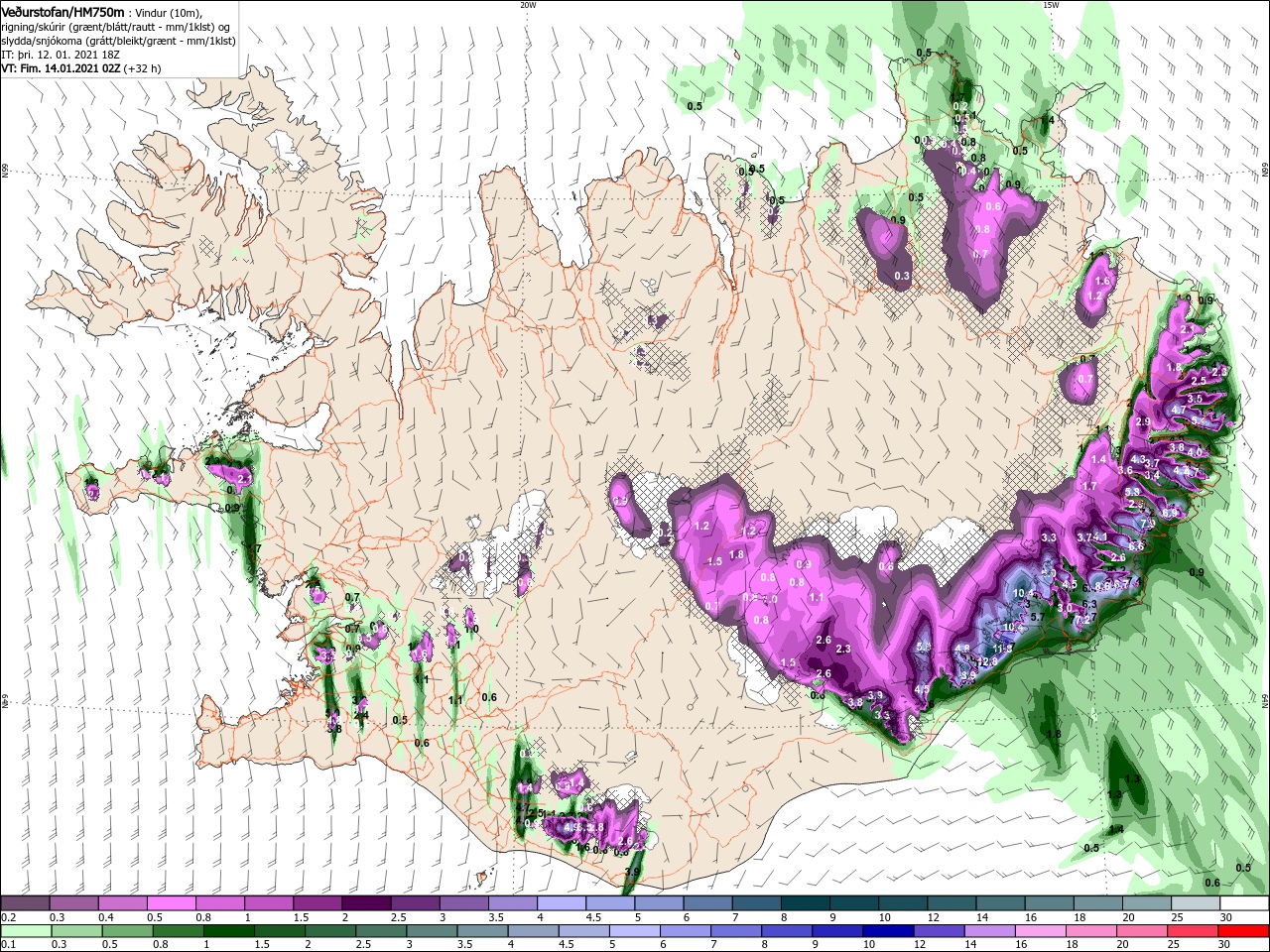Viewport: 1270px width, 952px height.
Task: Click the '5.8' precipitation value on the map
Action: click(x=1132, y=490)
